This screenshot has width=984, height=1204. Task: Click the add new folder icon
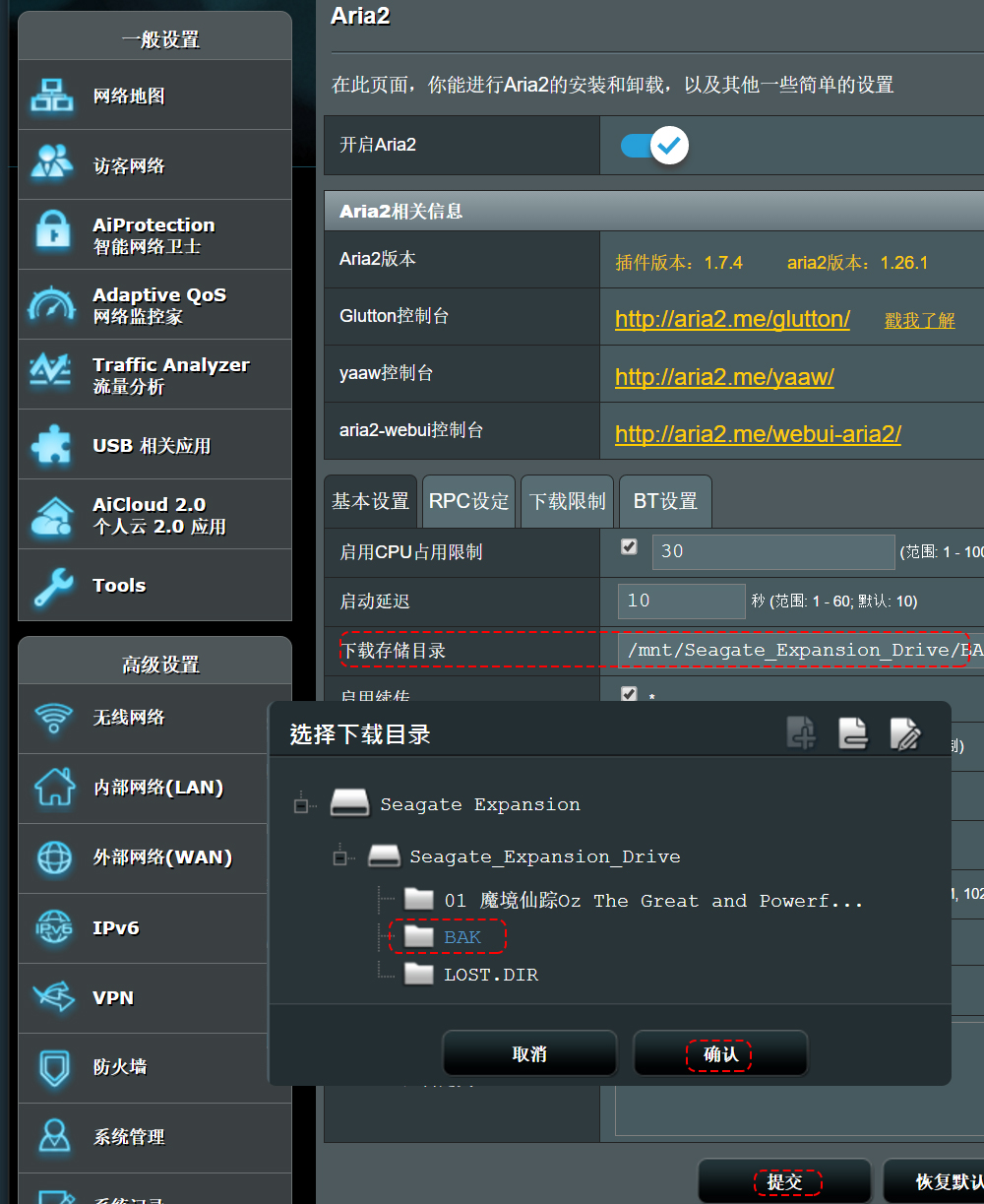coord(802,732)
